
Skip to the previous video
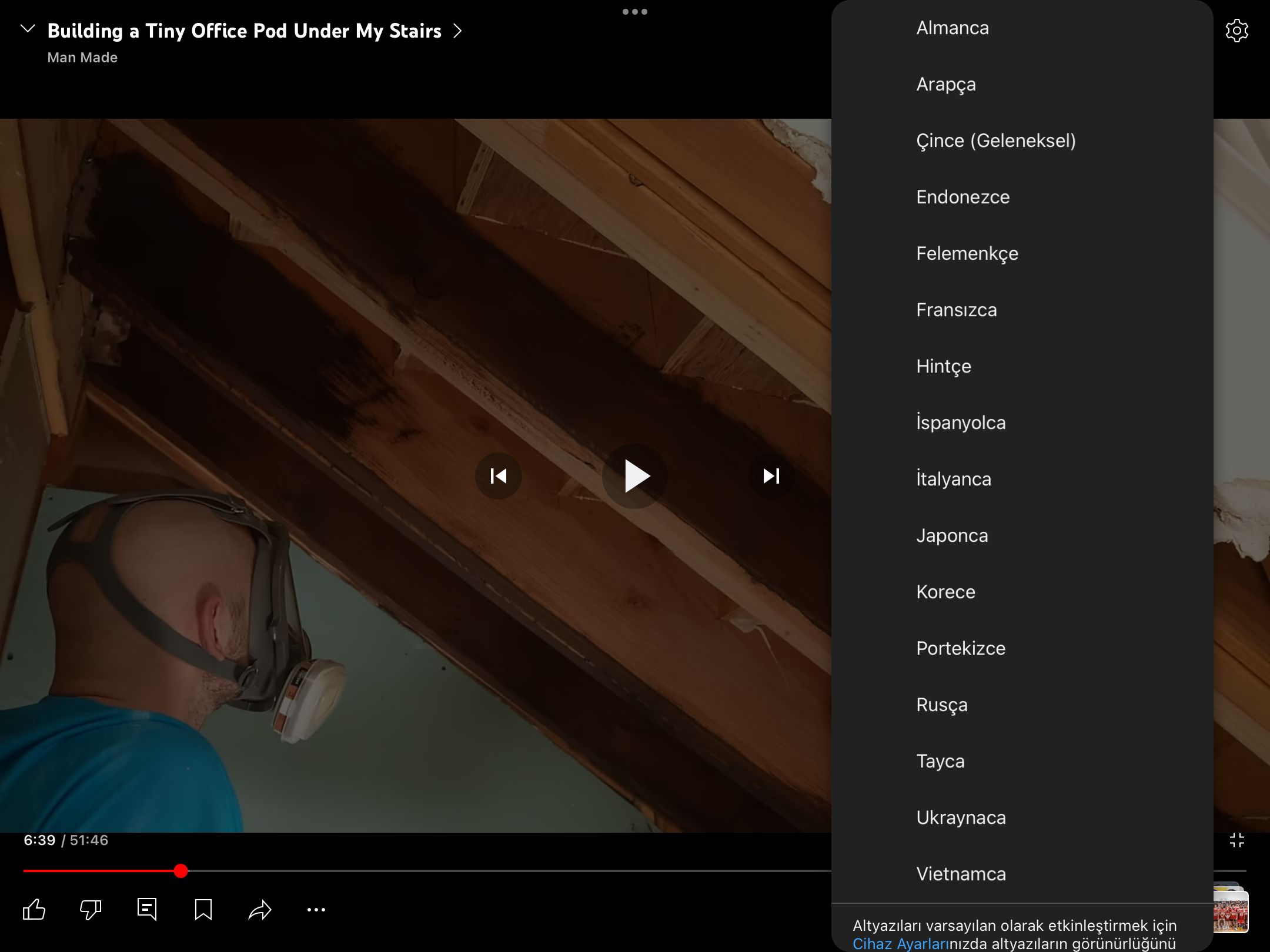click(x=499, y=476)
